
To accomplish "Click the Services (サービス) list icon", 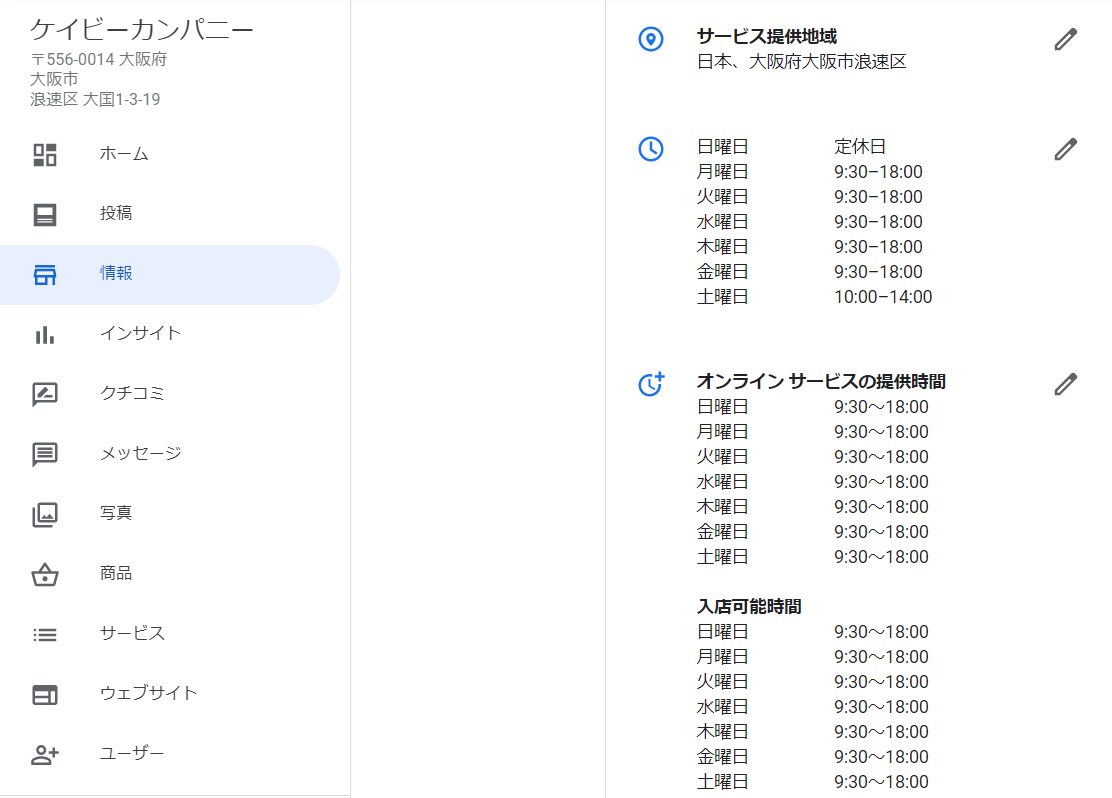I will tap(45, 634).
